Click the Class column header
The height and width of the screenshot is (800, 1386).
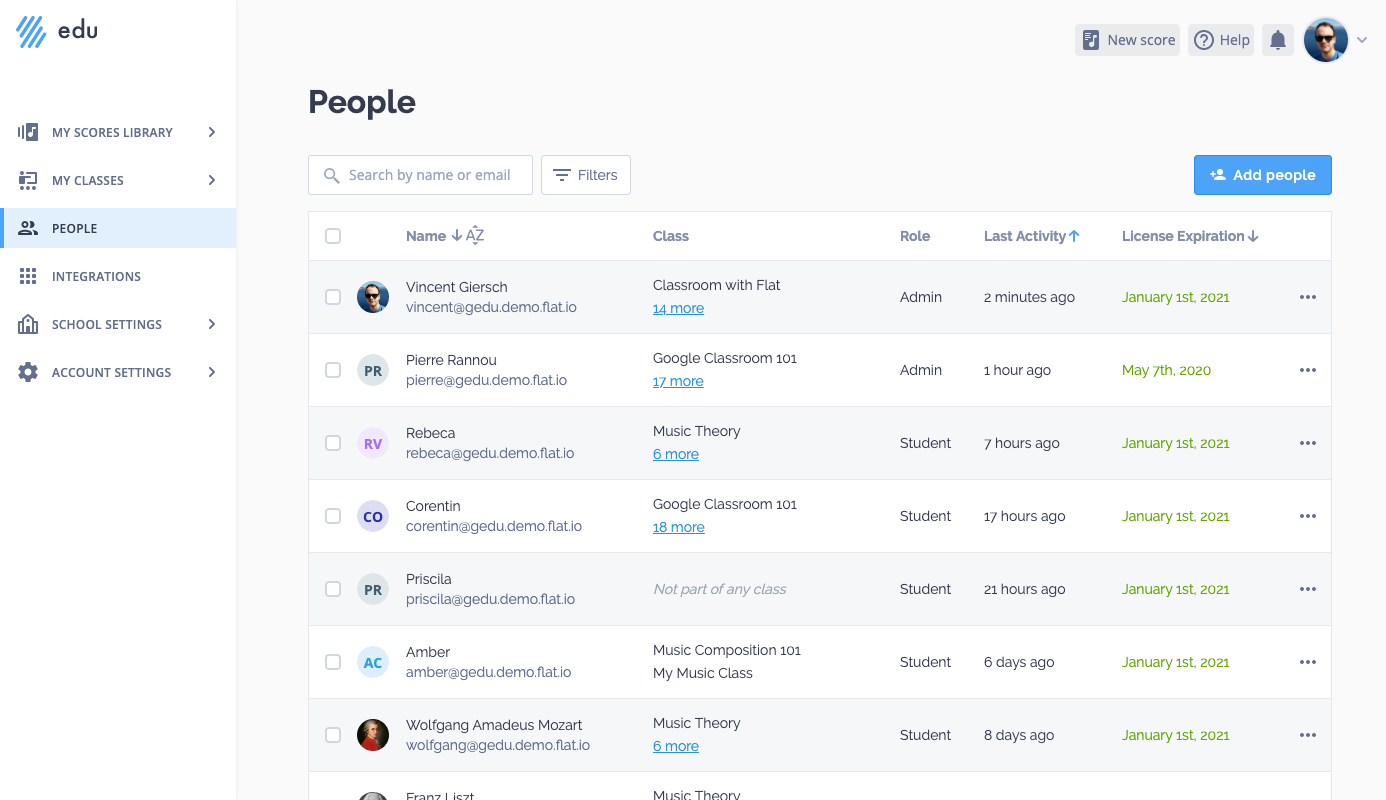671,236
